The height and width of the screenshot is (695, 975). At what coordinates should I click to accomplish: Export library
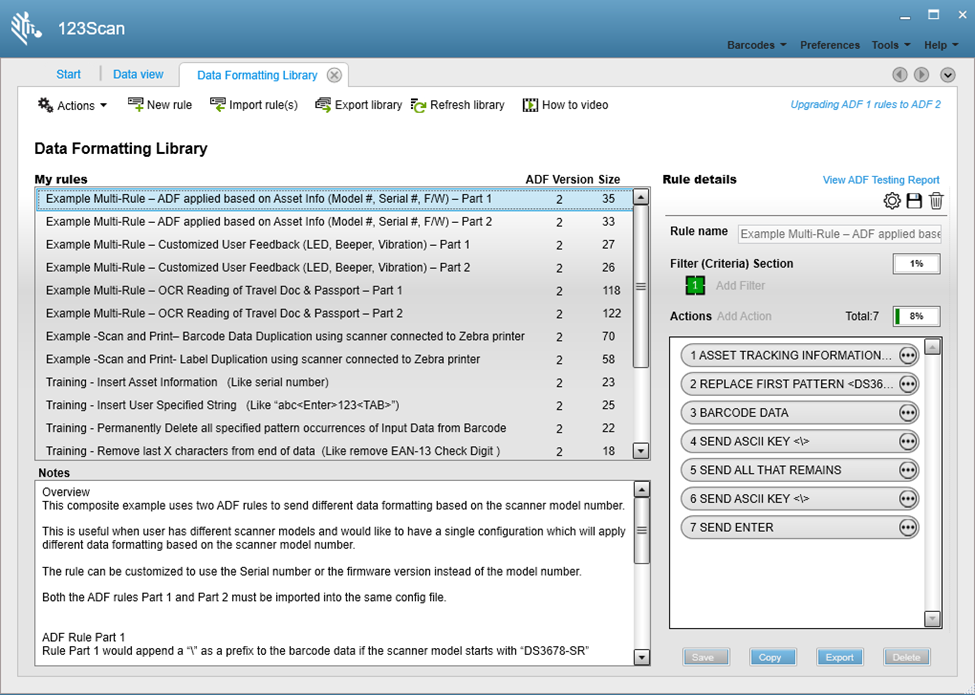(x=357, y=104)
